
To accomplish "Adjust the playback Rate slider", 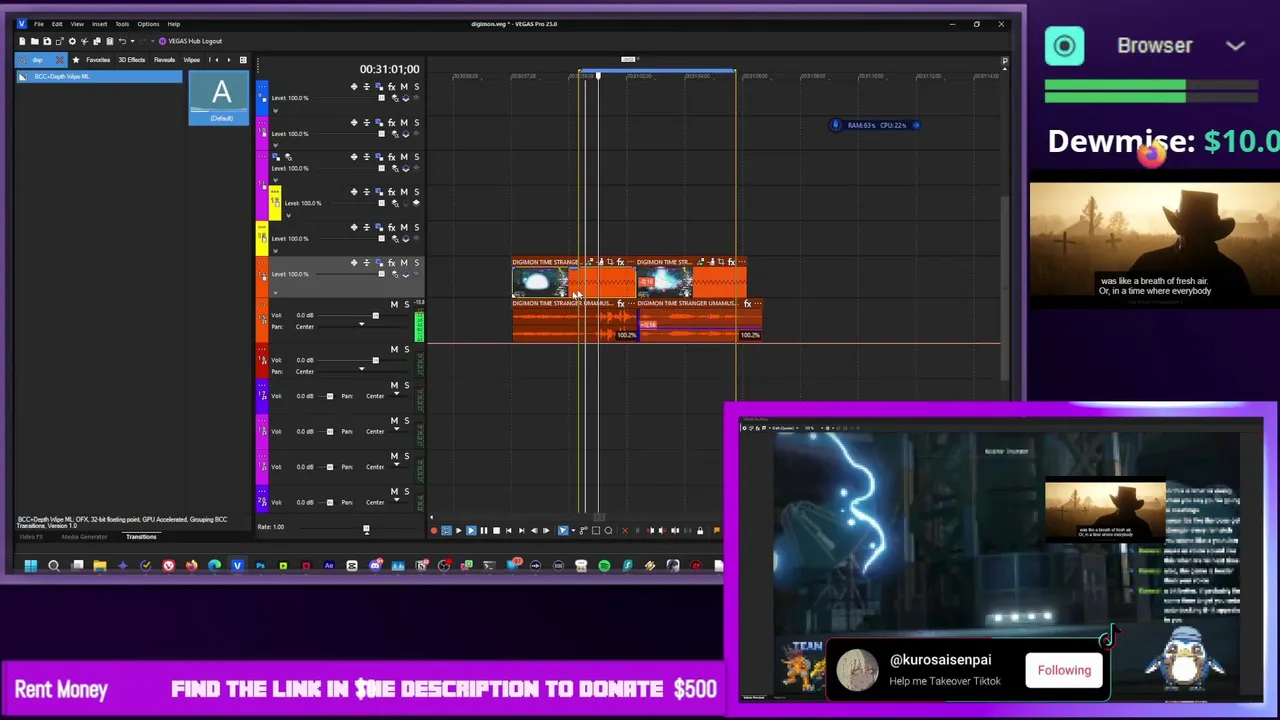I will coord(366,529).
